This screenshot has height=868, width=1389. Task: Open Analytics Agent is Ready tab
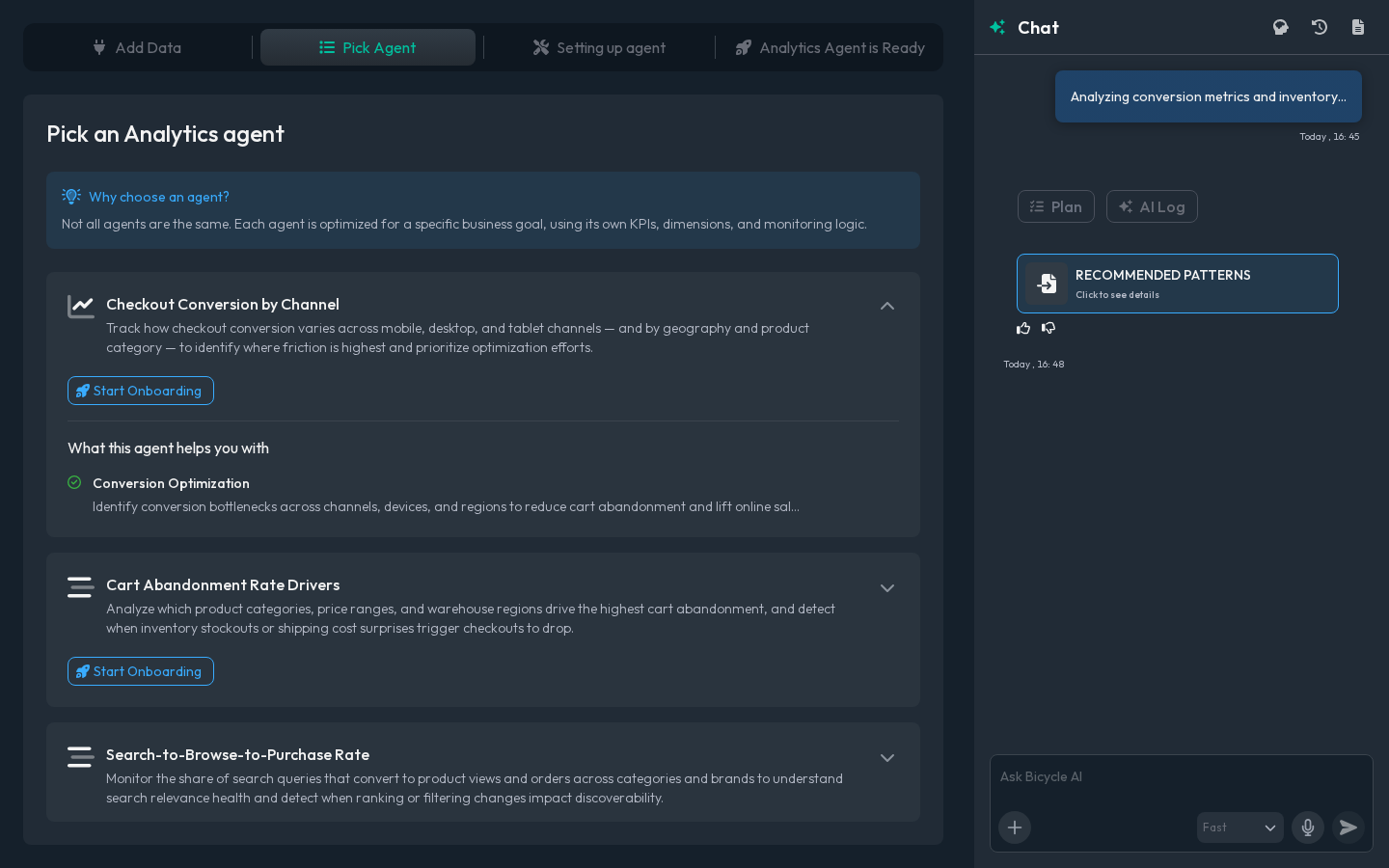coord(830,47)
